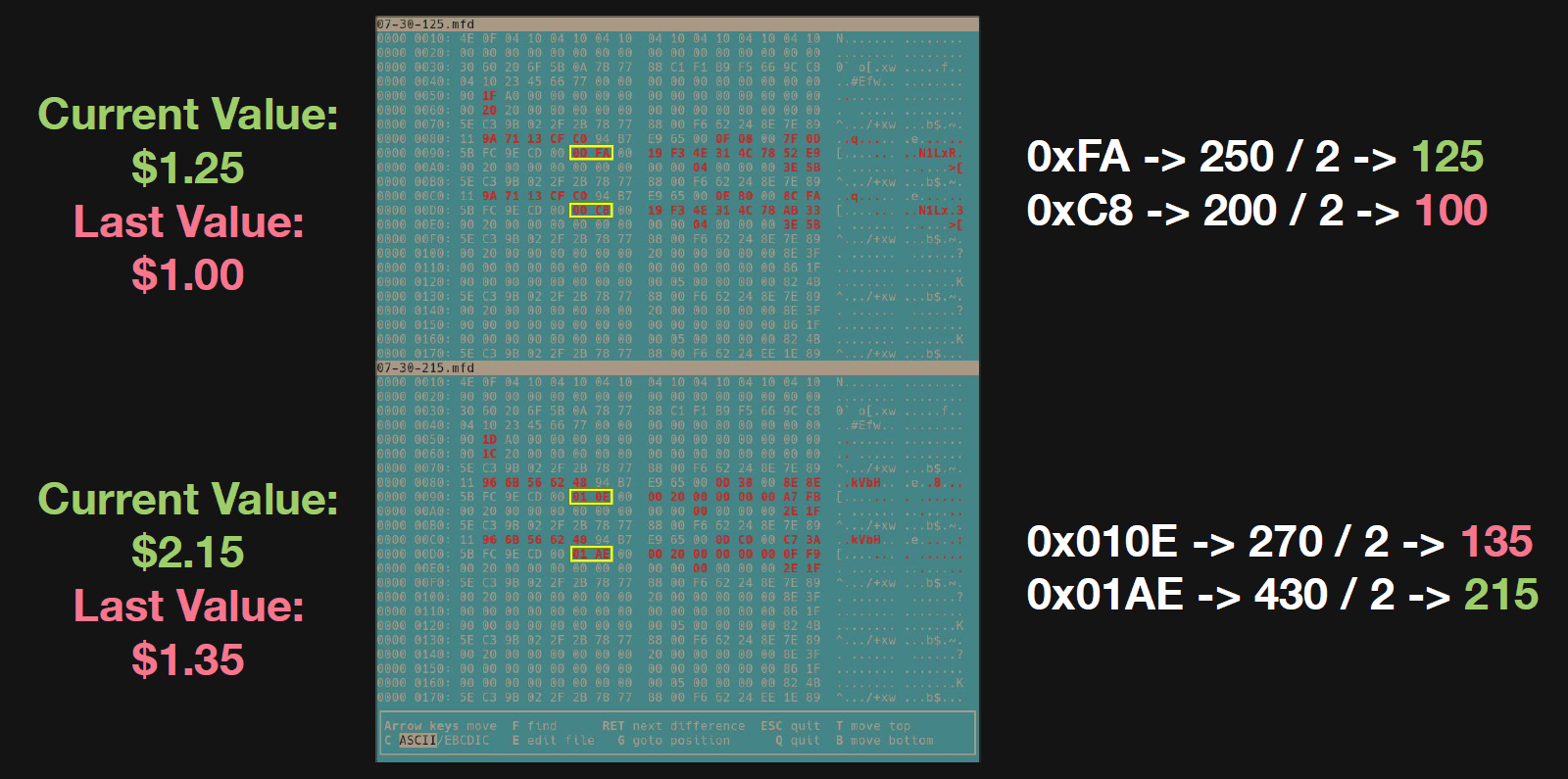Viewport: 1568px width, 779px height.
Task: Click the pink $1.00 last value
Action: 188,274
